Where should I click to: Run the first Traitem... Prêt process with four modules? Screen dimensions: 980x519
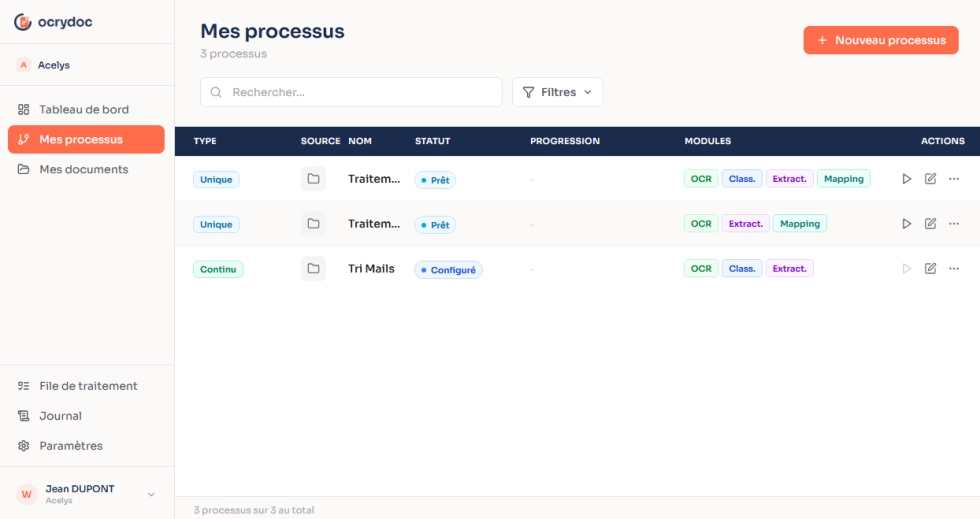[x=906, y=179]
